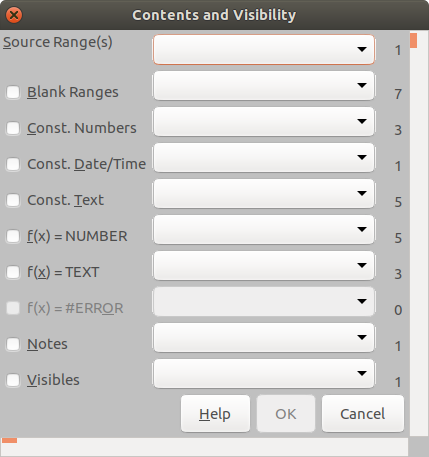Tick the f(x) = TEXT checkbox
The height and width of the screenshot is (457, 429).
(x=13, y=272)
